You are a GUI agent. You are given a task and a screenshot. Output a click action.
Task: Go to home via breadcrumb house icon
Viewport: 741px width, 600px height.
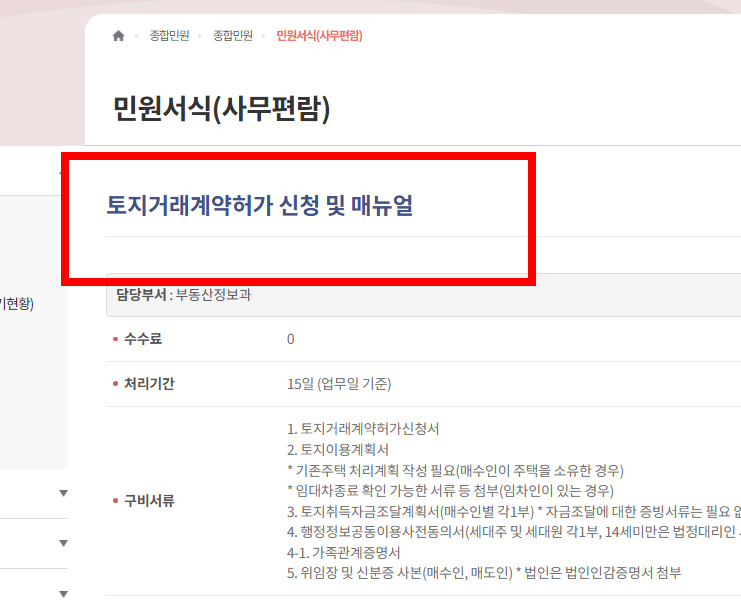click(x=119, y=36)
